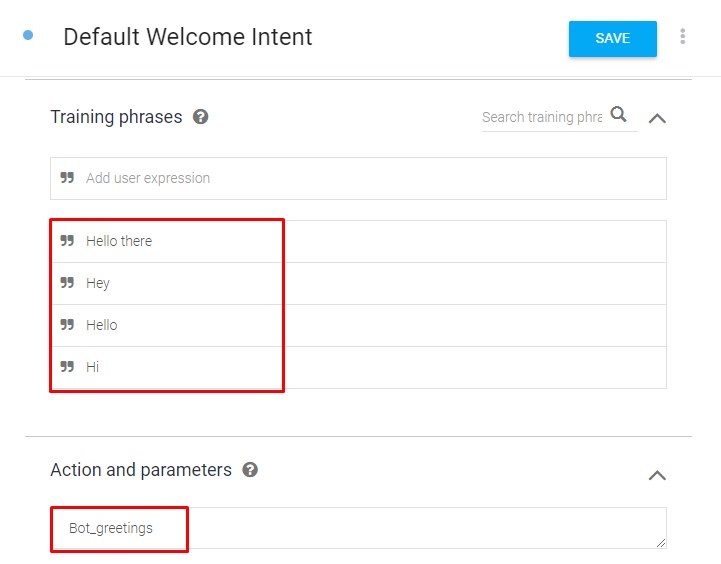Click the blue intent status dot
The height and width of the screenshot is (564, 721).
[28, 35]
